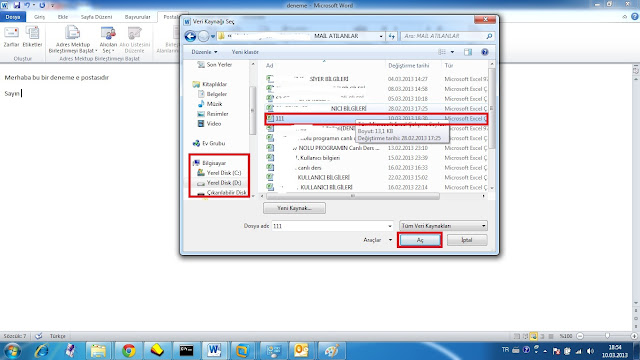The height and width of the screenshot is (360, 640).
Task: Open the Alıcıları Seç dropdown
Action: (108, 40)
